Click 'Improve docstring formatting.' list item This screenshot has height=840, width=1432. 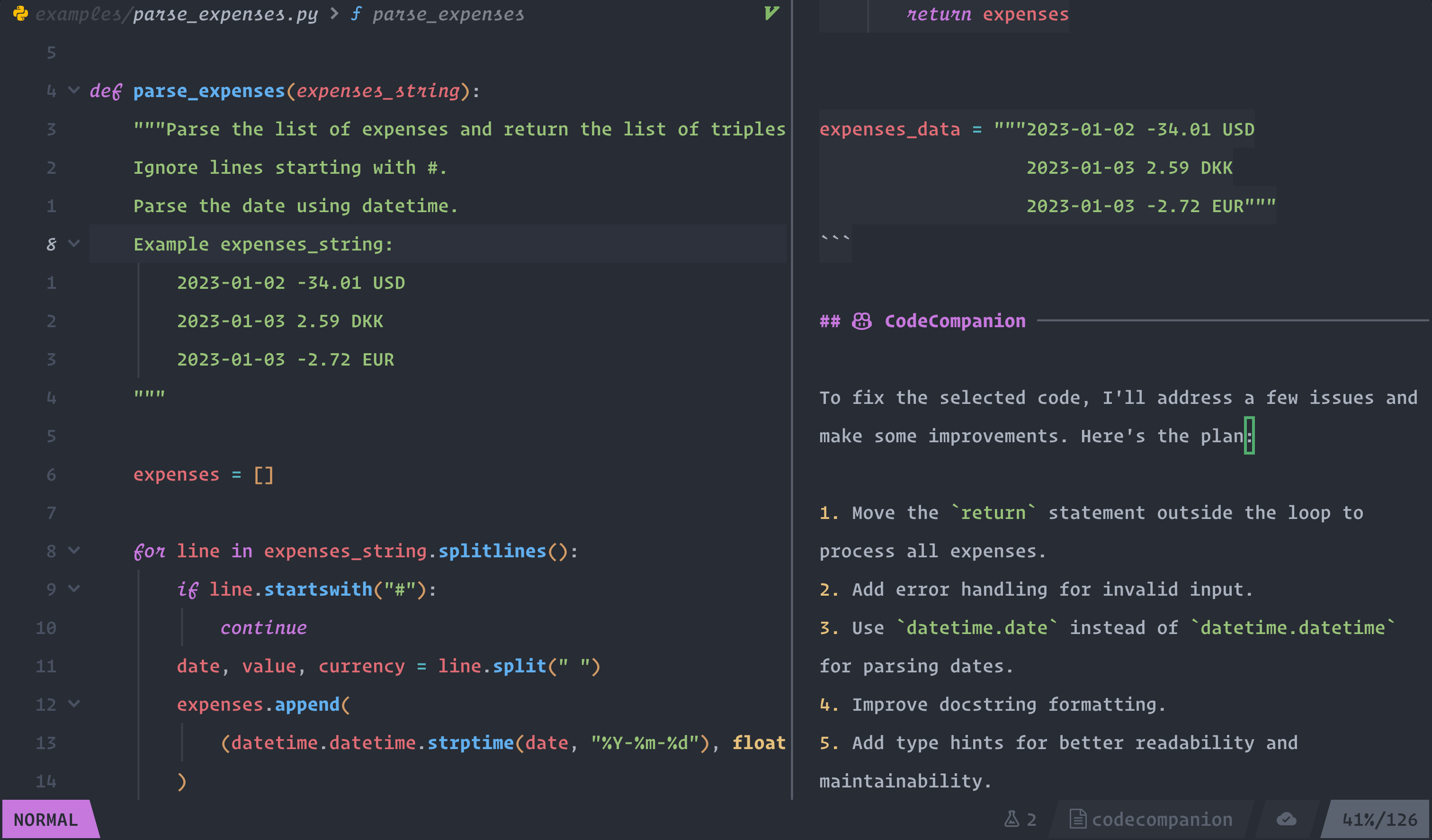992,705
